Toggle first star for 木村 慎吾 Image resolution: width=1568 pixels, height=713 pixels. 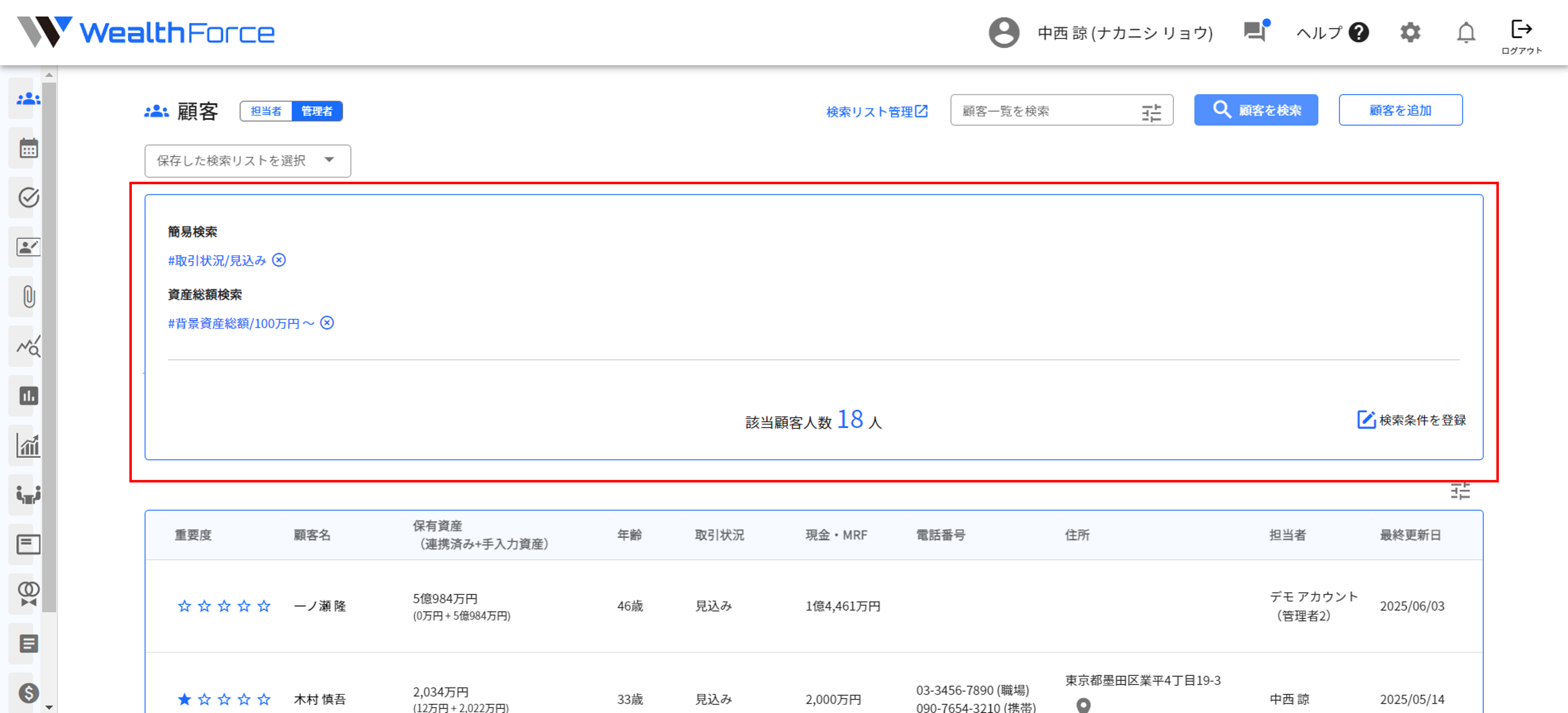coord(185,699)
